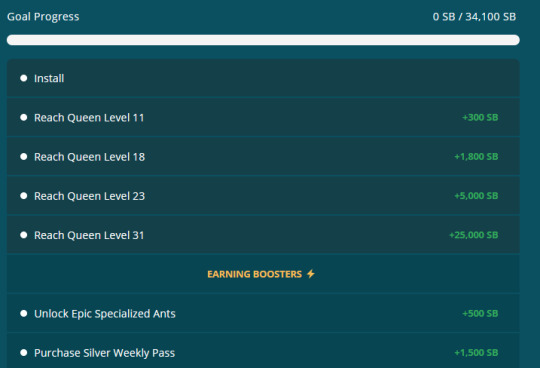Click the EARNING BOOSTERS heading

click(255, 274)
